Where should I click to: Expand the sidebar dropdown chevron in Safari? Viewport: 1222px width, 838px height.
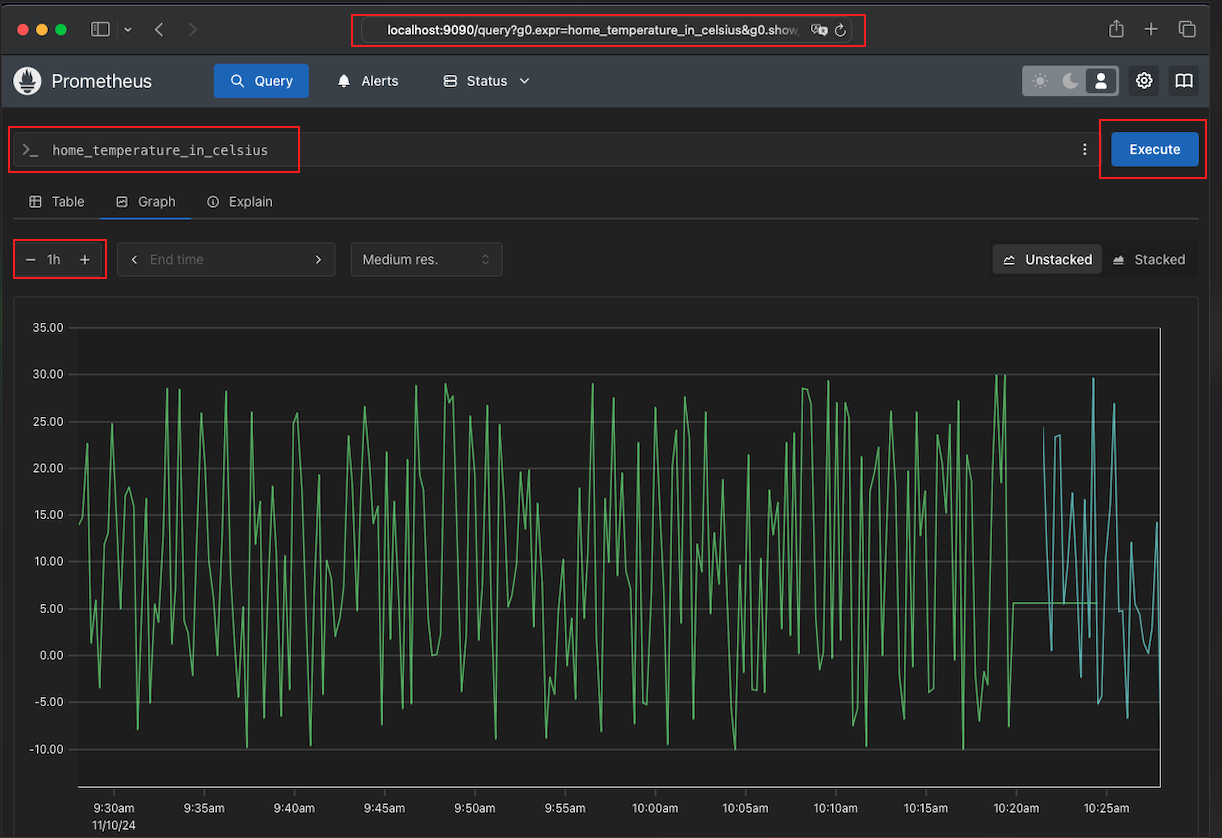[128, 30]
